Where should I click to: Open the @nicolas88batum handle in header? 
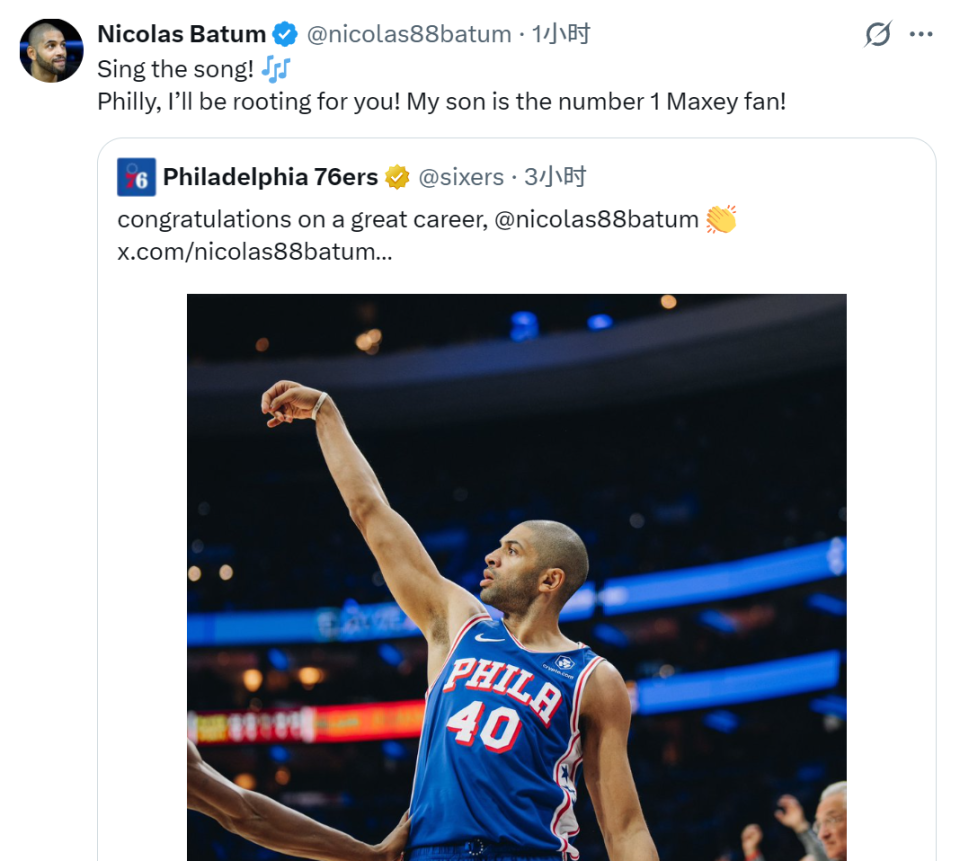point(409,34)
